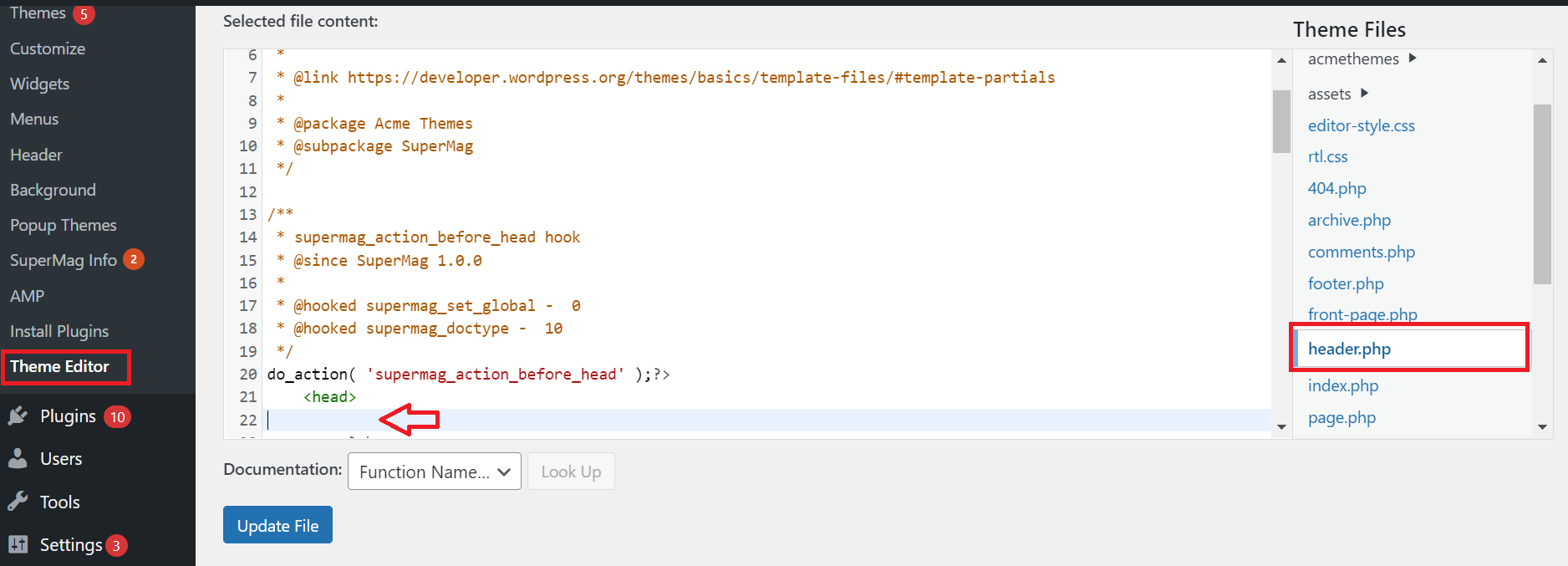Click the acmethemes folder label
The image size is (1568, 566).
tap(1353, 59)
